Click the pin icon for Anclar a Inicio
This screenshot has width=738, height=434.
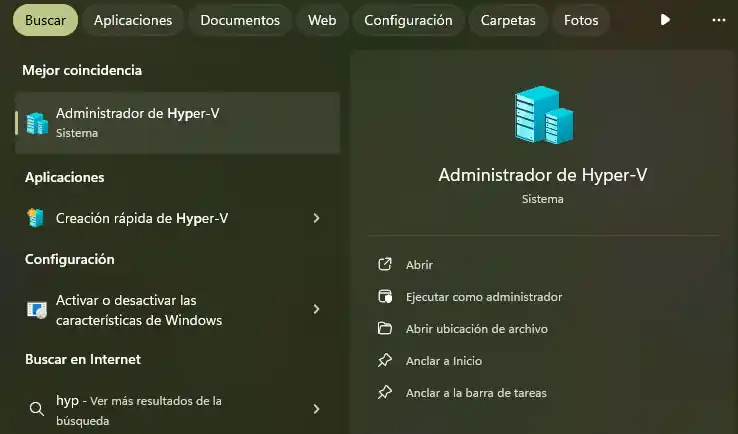tap(384, 361)
